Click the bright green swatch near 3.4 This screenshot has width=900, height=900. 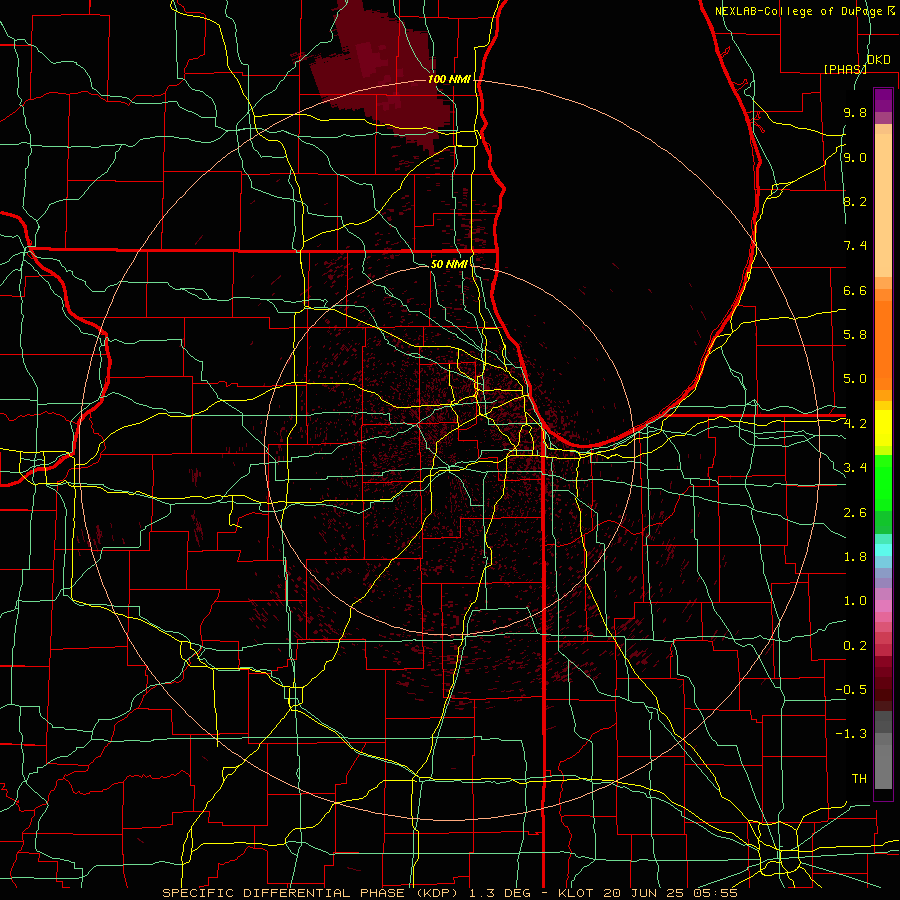[883, 482]
